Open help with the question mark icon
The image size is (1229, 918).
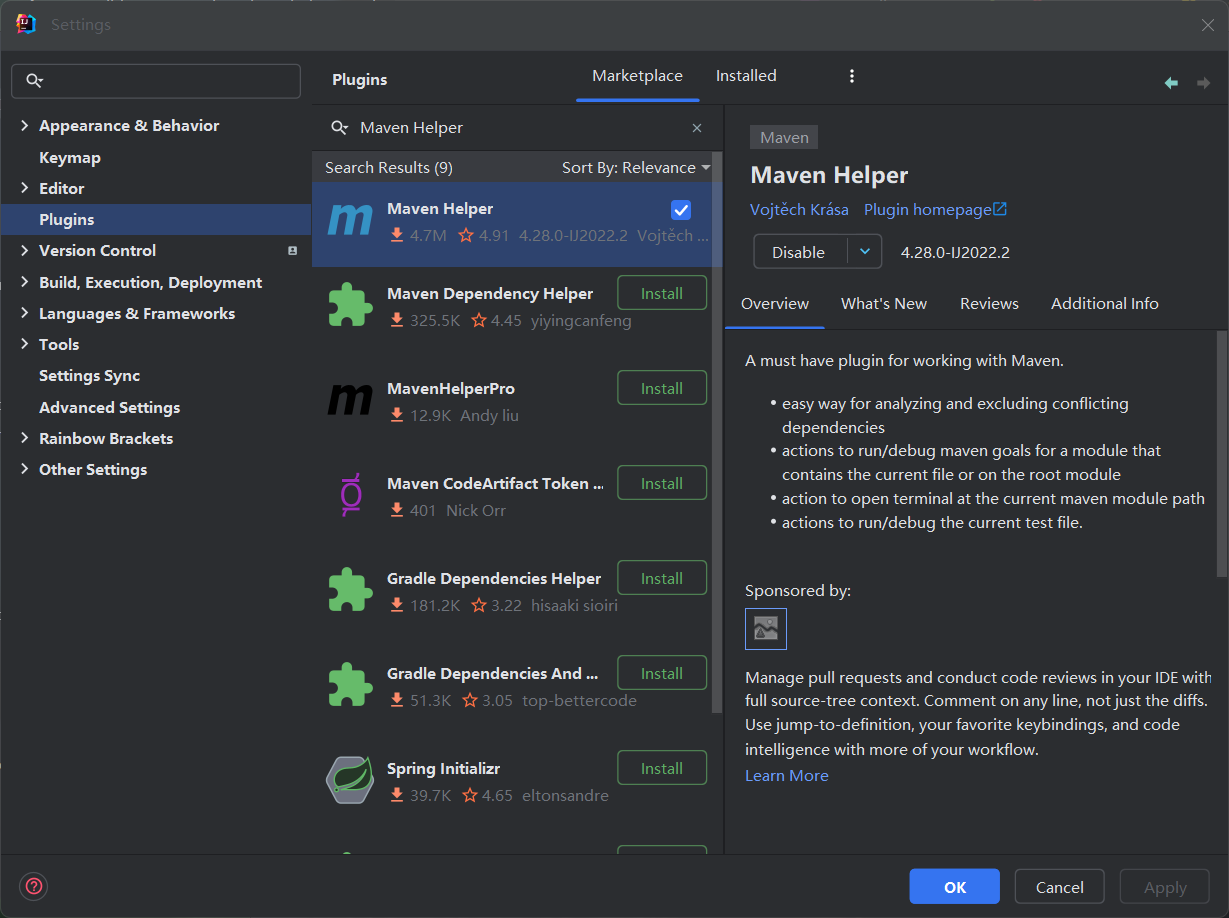click(x=34, y=886)
